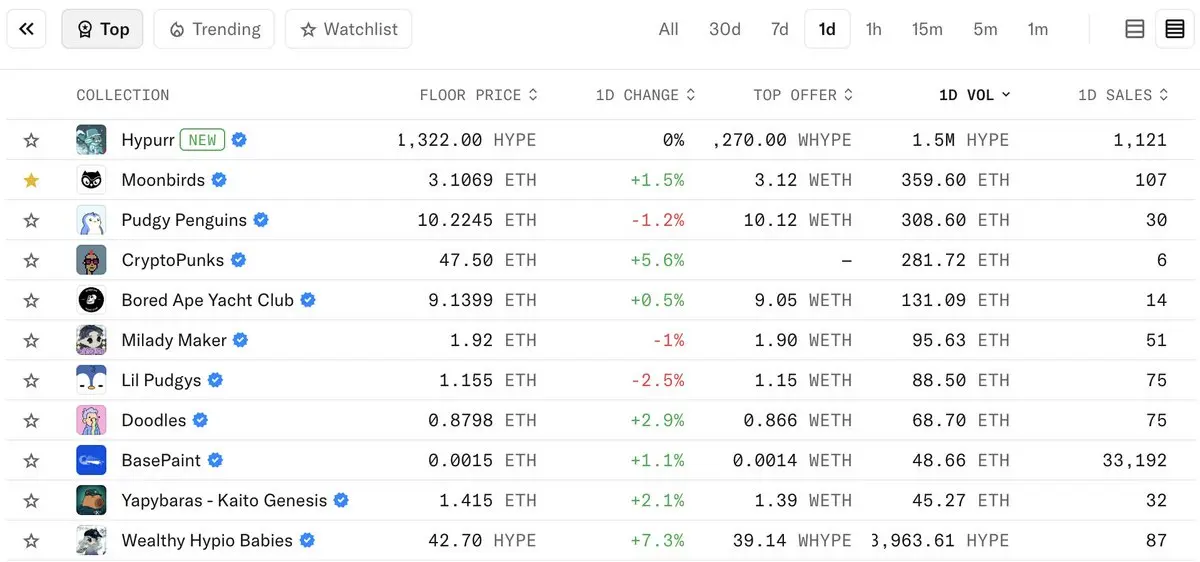Open Wealthy Hypio Babies link
This screenshot has width=1200, height=562.
pyautogui.click(x=207, y=540)
